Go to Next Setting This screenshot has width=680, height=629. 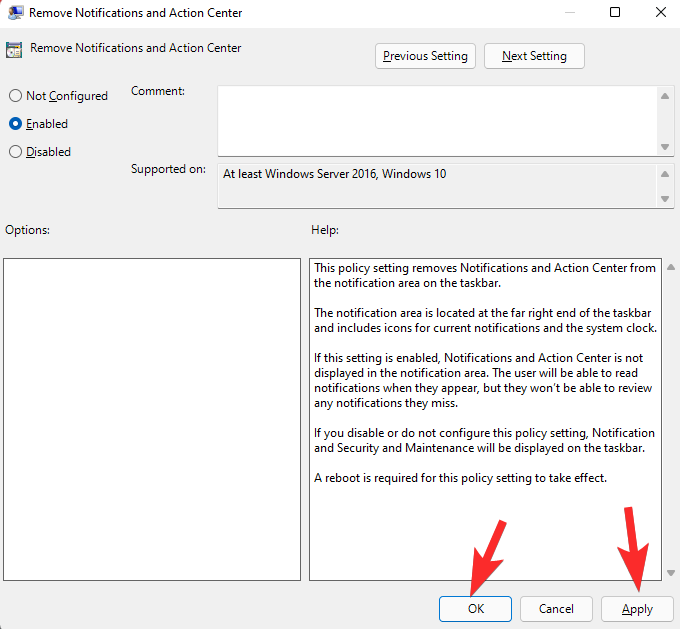pyautogui.click(x=534, y=56)
